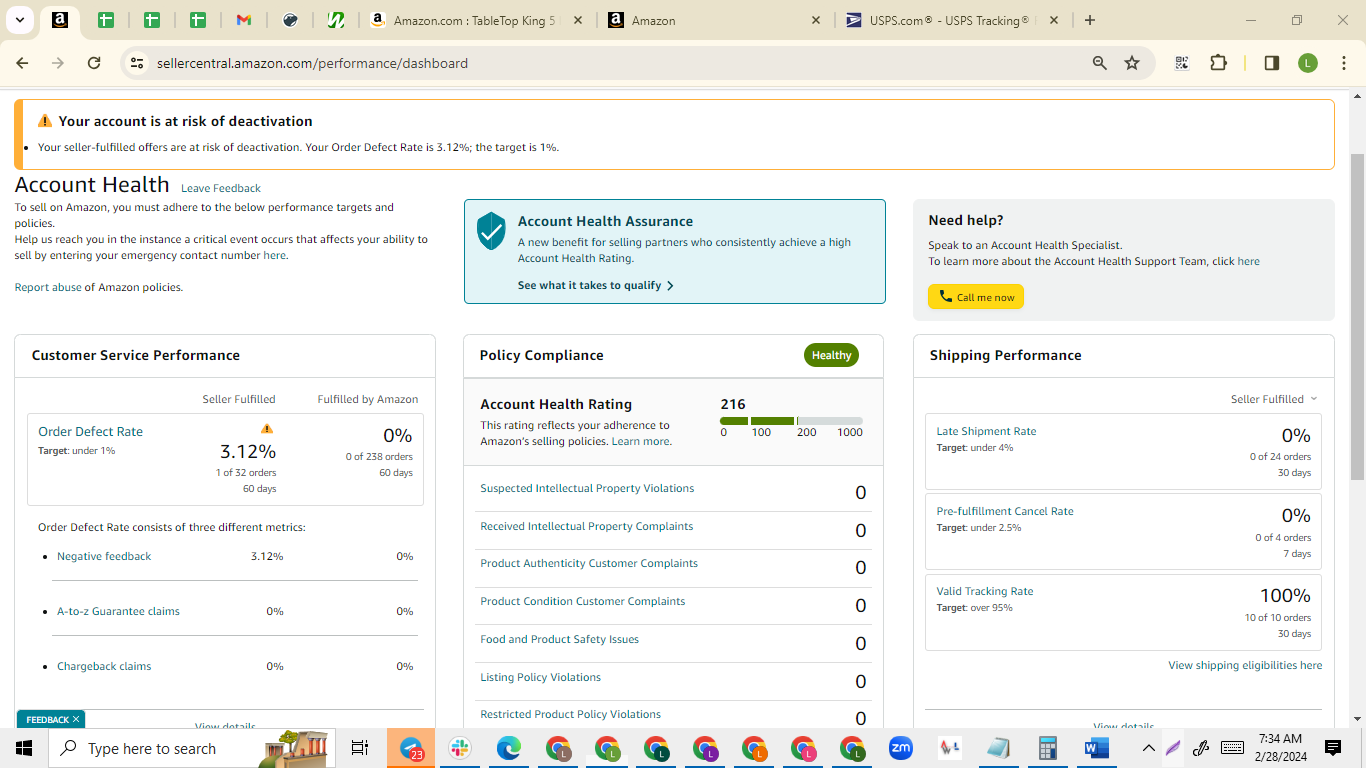The image size is (1366, 768).
Task: Open Calculator from the taskbar
Action: (x=1048, y=748)
